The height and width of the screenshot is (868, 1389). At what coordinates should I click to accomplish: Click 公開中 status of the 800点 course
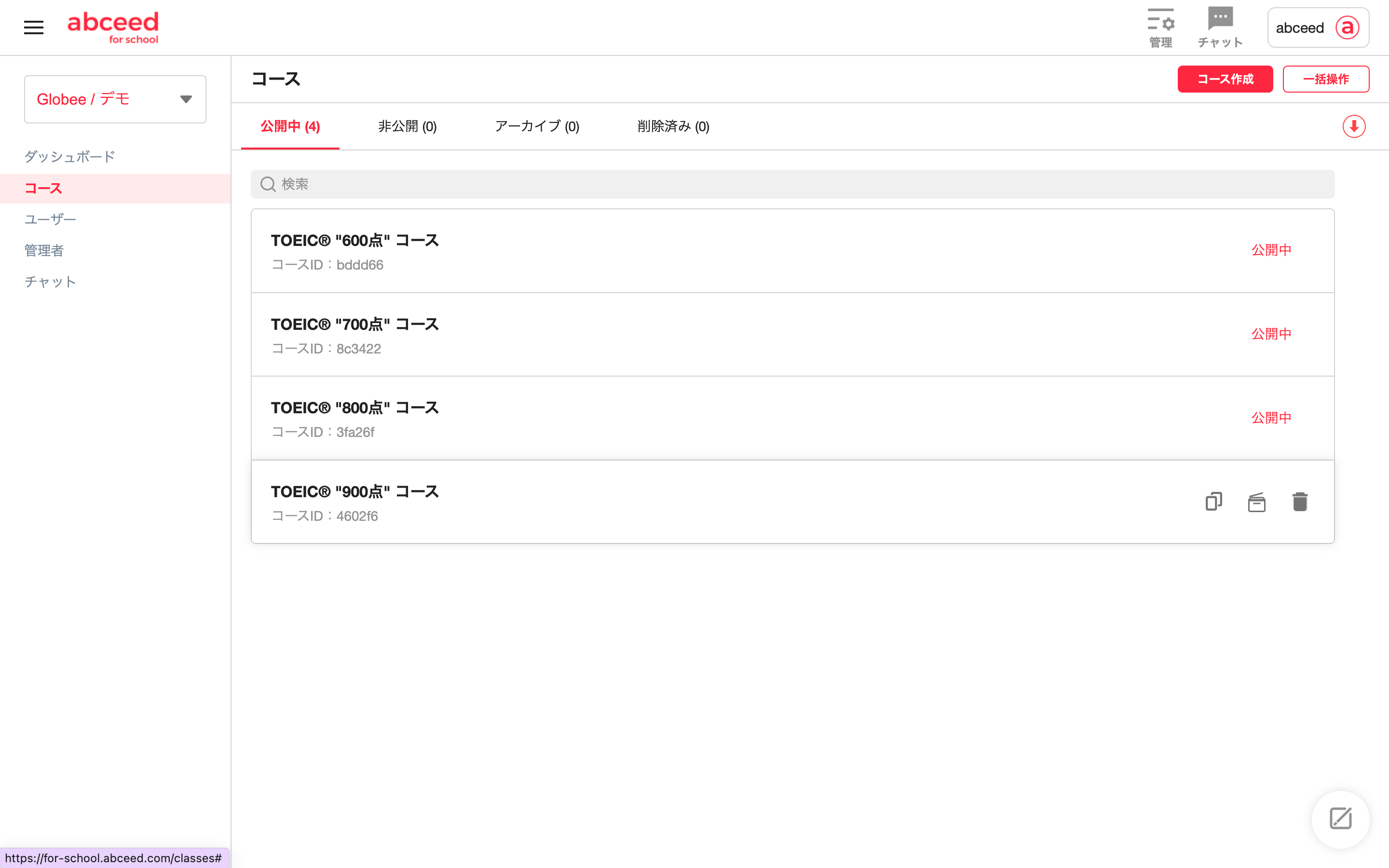point(1271,418)
